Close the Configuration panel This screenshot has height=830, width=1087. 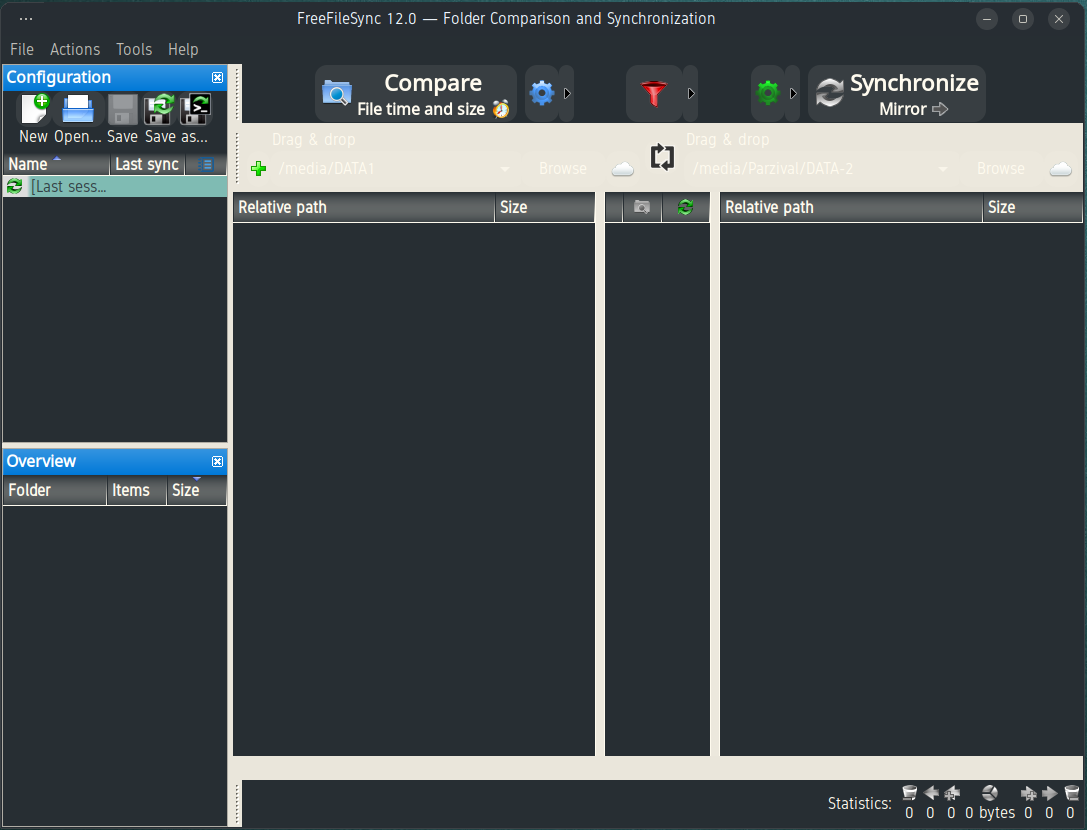tap(218, 78)
